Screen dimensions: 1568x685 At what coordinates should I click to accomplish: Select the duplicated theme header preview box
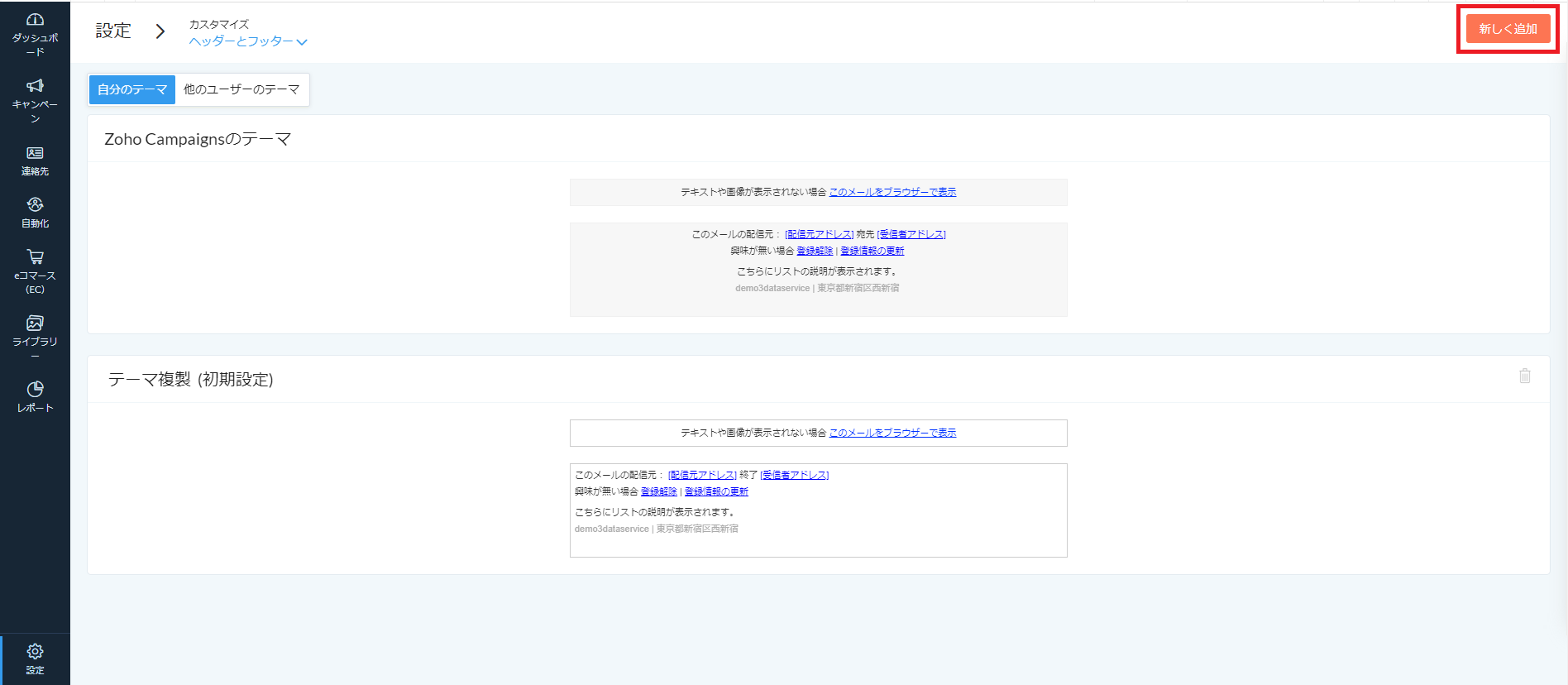818,433
